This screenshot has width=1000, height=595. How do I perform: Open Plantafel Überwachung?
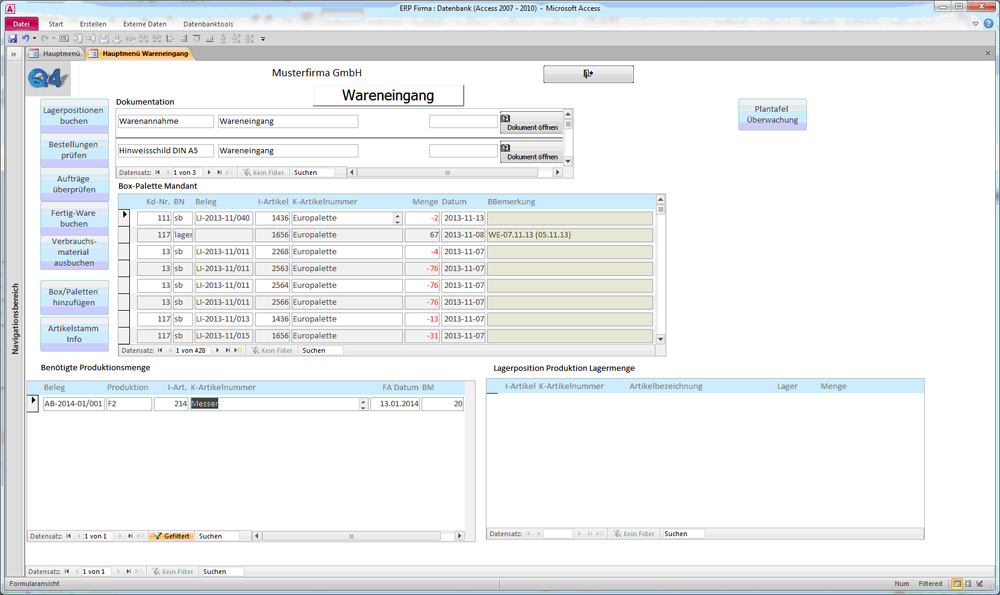[x=772, y=114]
